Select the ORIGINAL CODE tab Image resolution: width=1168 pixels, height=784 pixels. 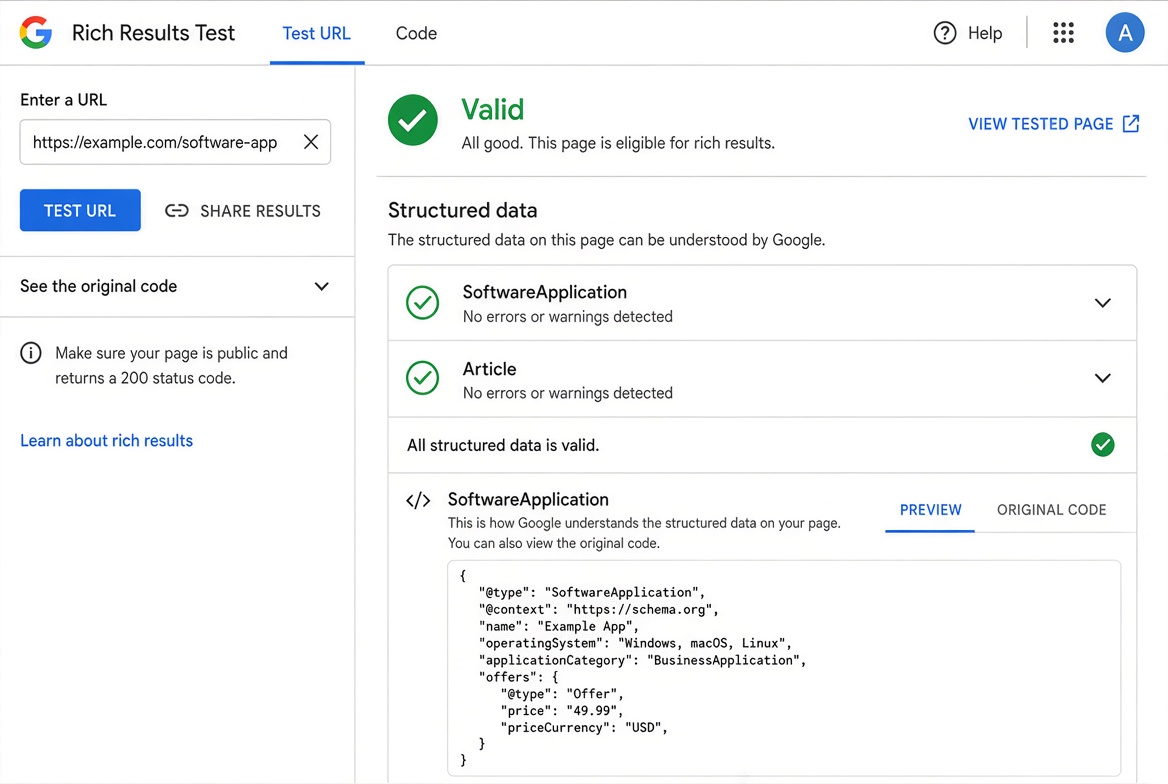click(x=1052, y=510)
